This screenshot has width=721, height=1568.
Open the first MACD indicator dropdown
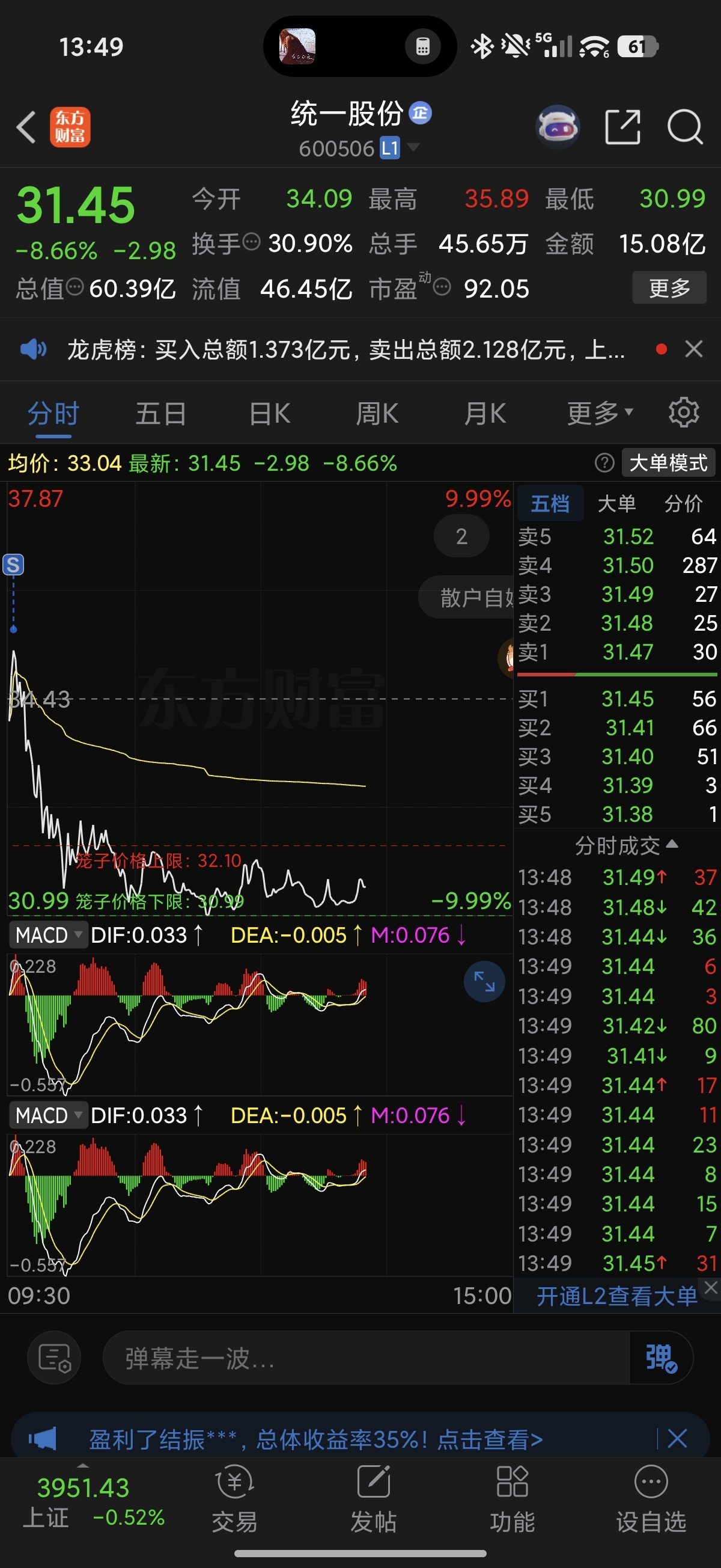pos(48,935)
